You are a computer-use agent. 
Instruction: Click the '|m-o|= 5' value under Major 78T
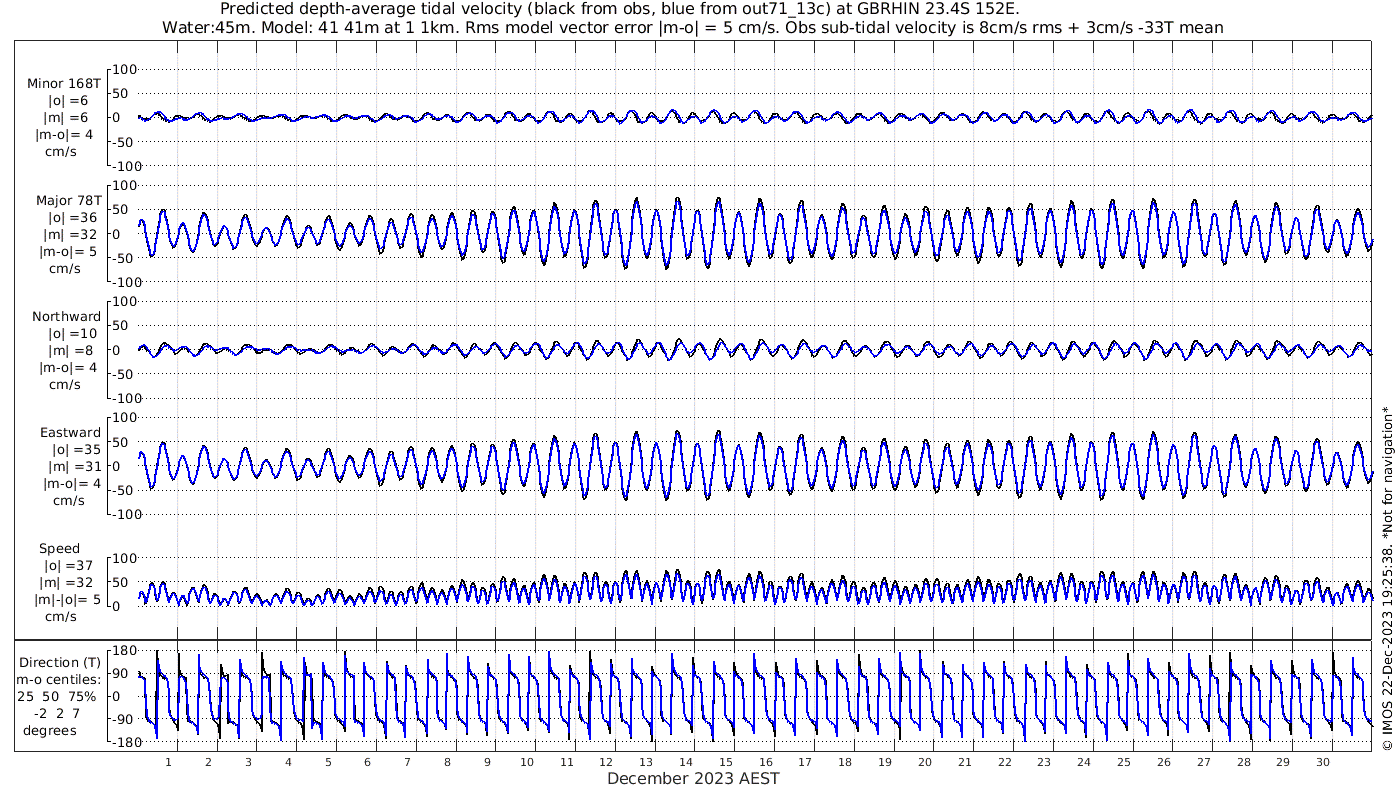coord(67,252)
